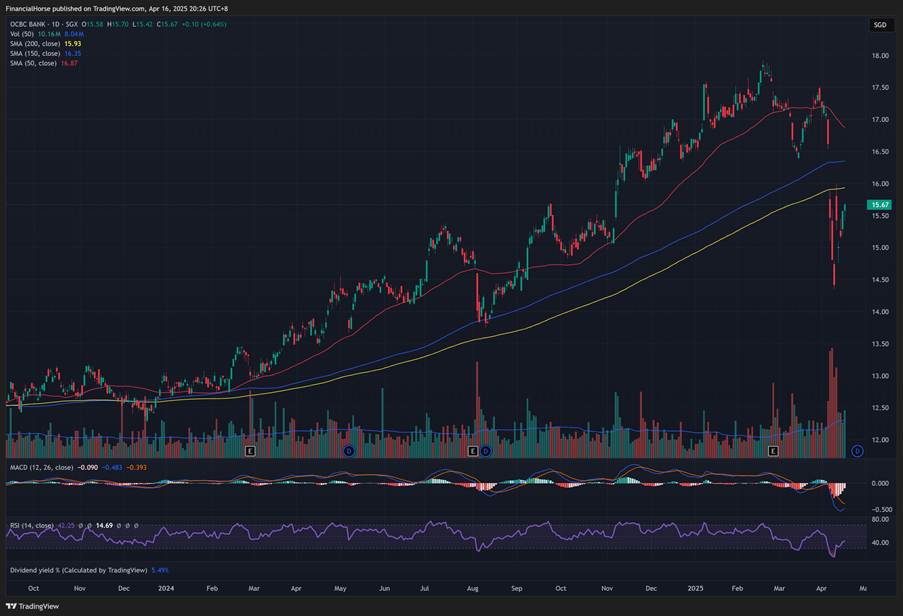Click the 13.00 price axis label

tap(879, 376)
